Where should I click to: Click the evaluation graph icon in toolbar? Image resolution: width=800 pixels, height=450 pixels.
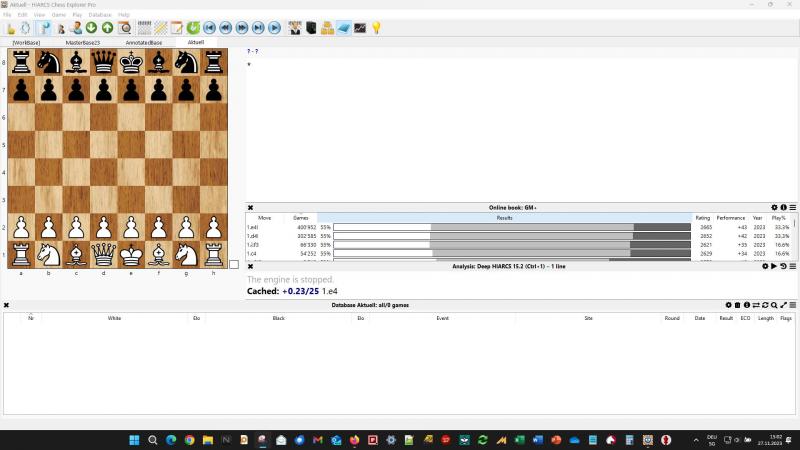pos(360,28)
